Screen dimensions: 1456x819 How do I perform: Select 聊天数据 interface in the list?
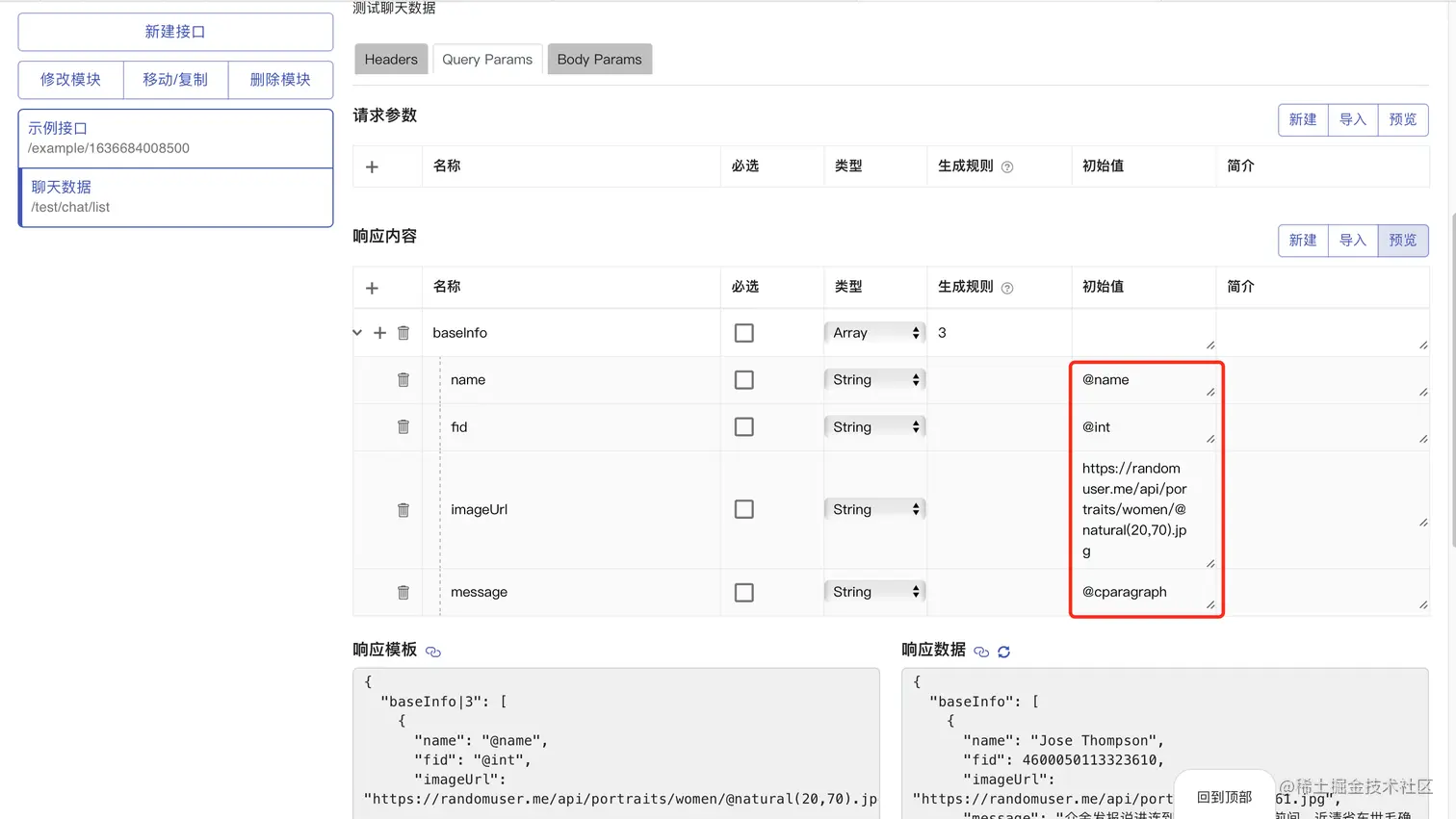coord(175,197)
